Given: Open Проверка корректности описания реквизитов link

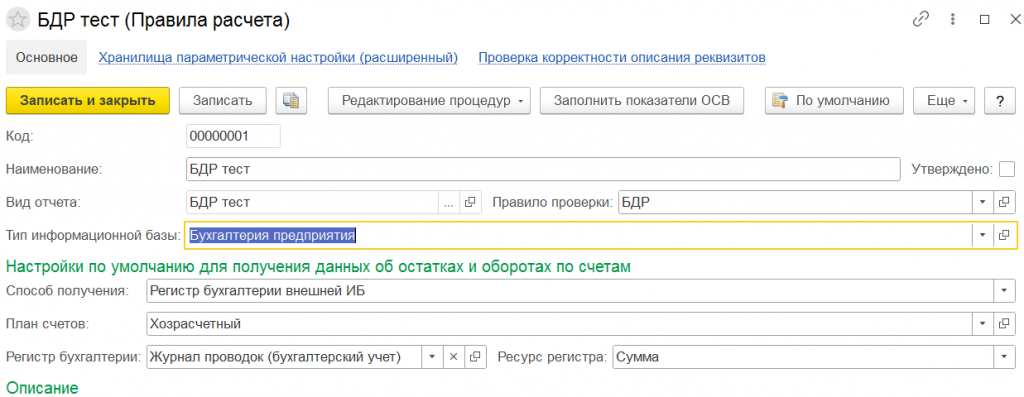Looking at the screenshot, I should (x=622, y=57).
